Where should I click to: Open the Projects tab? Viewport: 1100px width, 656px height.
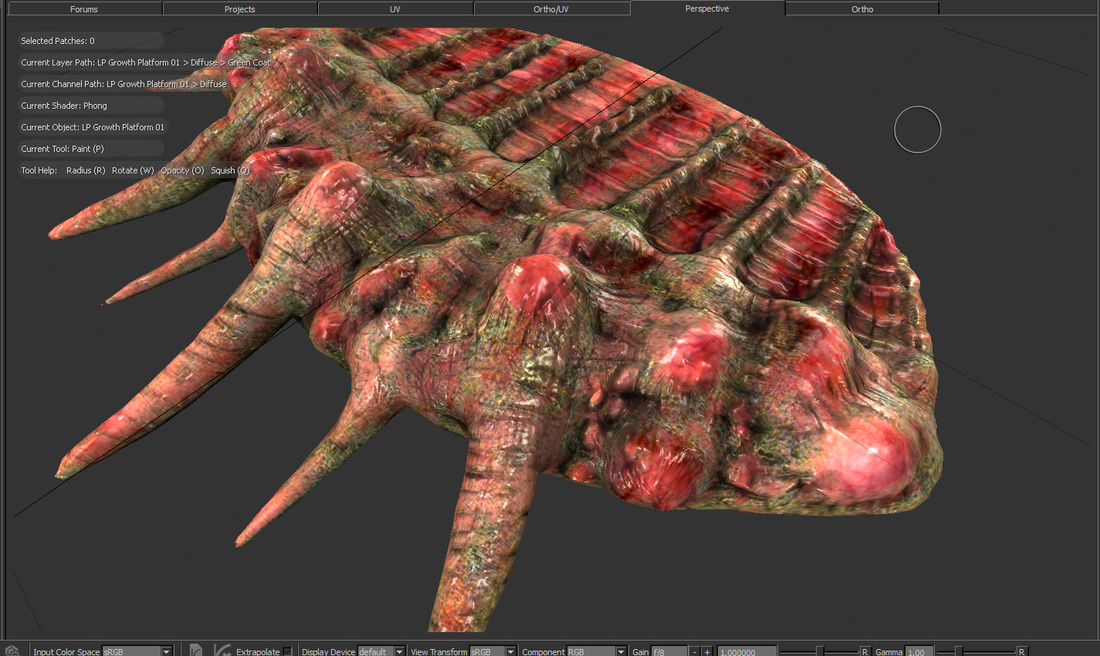(239, 9)
